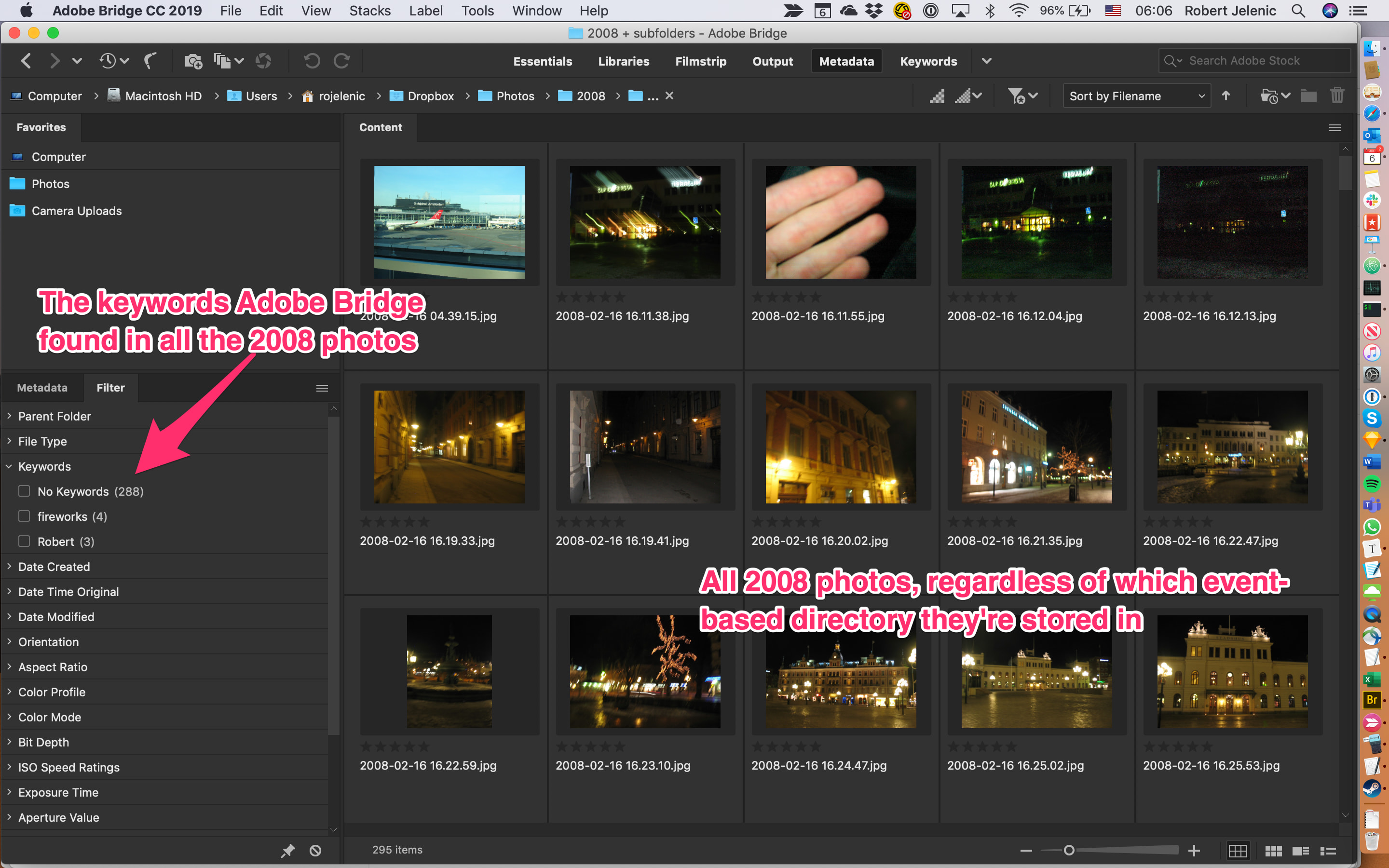This screenshot has width=1389, height=868.
Task: Open the Filter panel hamburger menu
Action: pos(322,388)
